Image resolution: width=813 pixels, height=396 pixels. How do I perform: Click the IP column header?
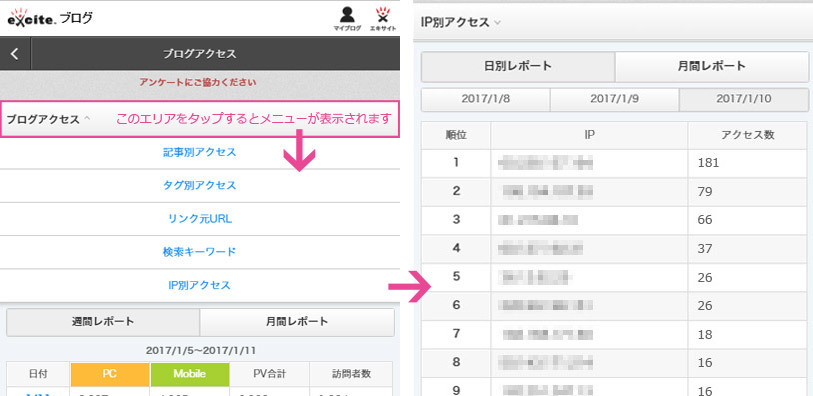point(589,135)
